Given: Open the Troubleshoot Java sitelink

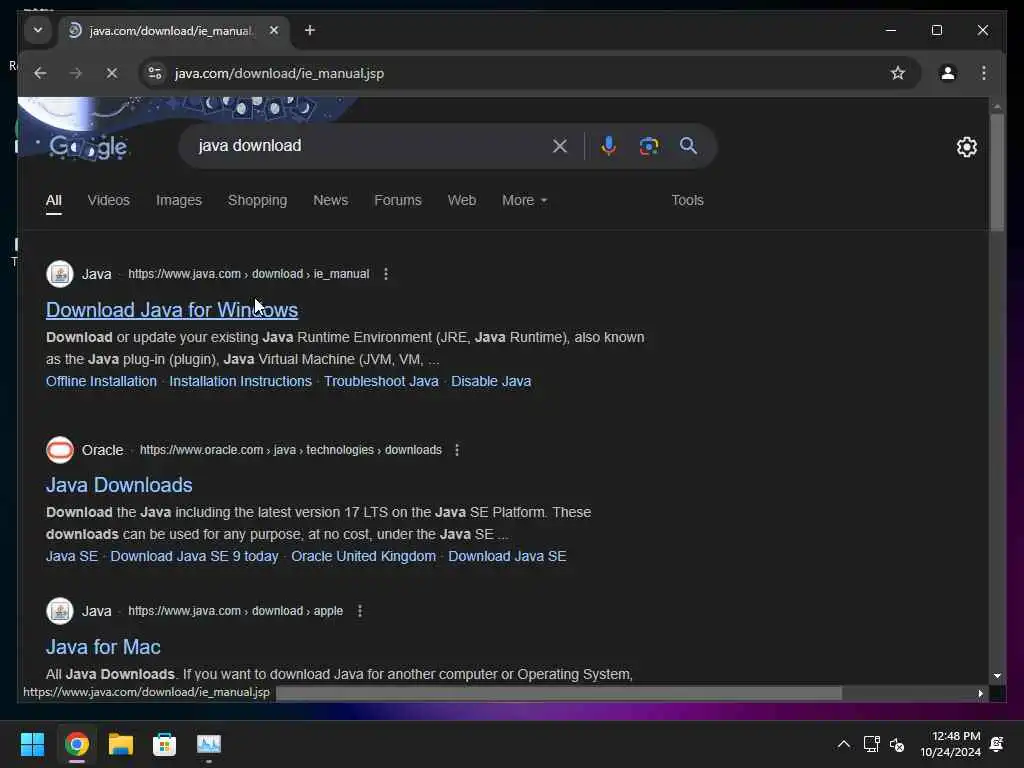Looking at the screenshot, I should [381, 381].
